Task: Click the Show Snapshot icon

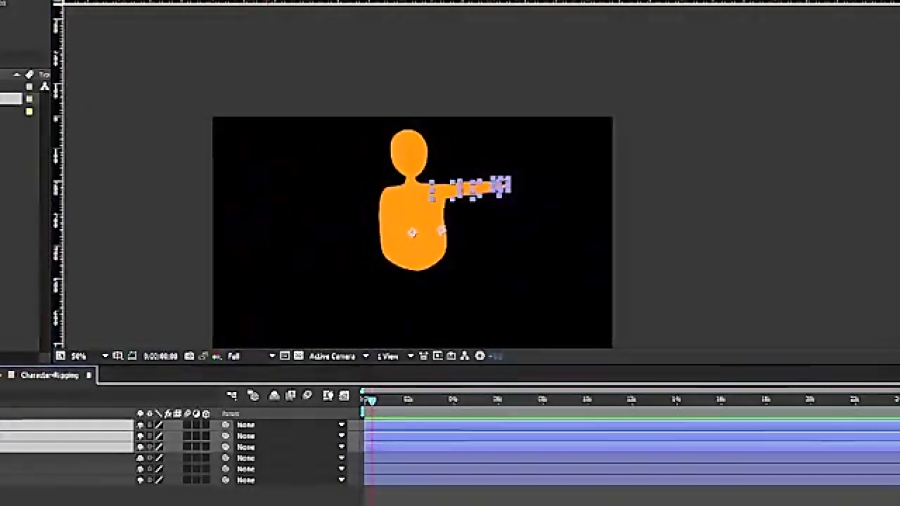Action: pos(203,356)
